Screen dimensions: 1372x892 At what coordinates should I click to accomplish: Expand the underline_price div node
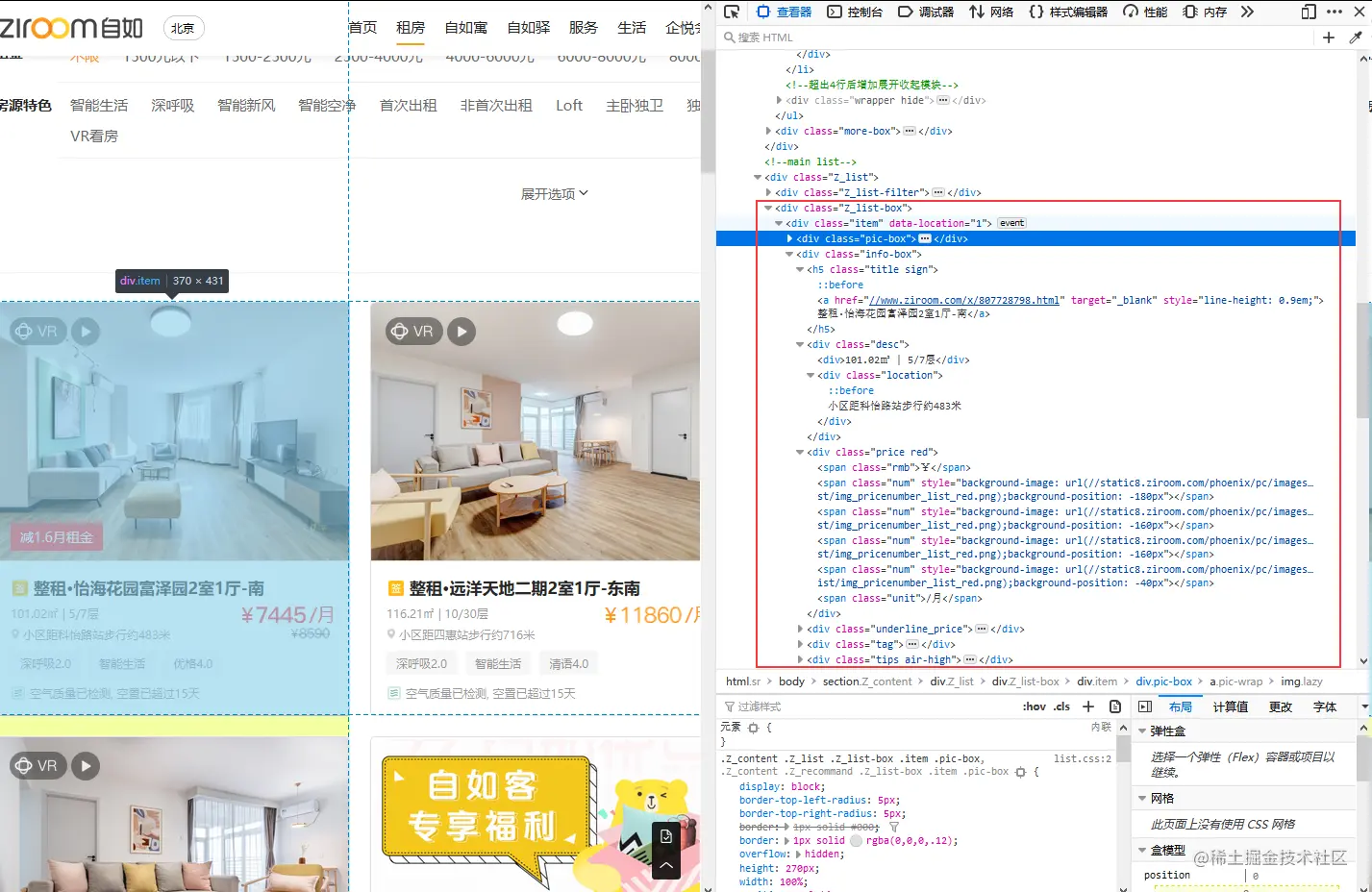pyautogui.click(x=800, y=629)
